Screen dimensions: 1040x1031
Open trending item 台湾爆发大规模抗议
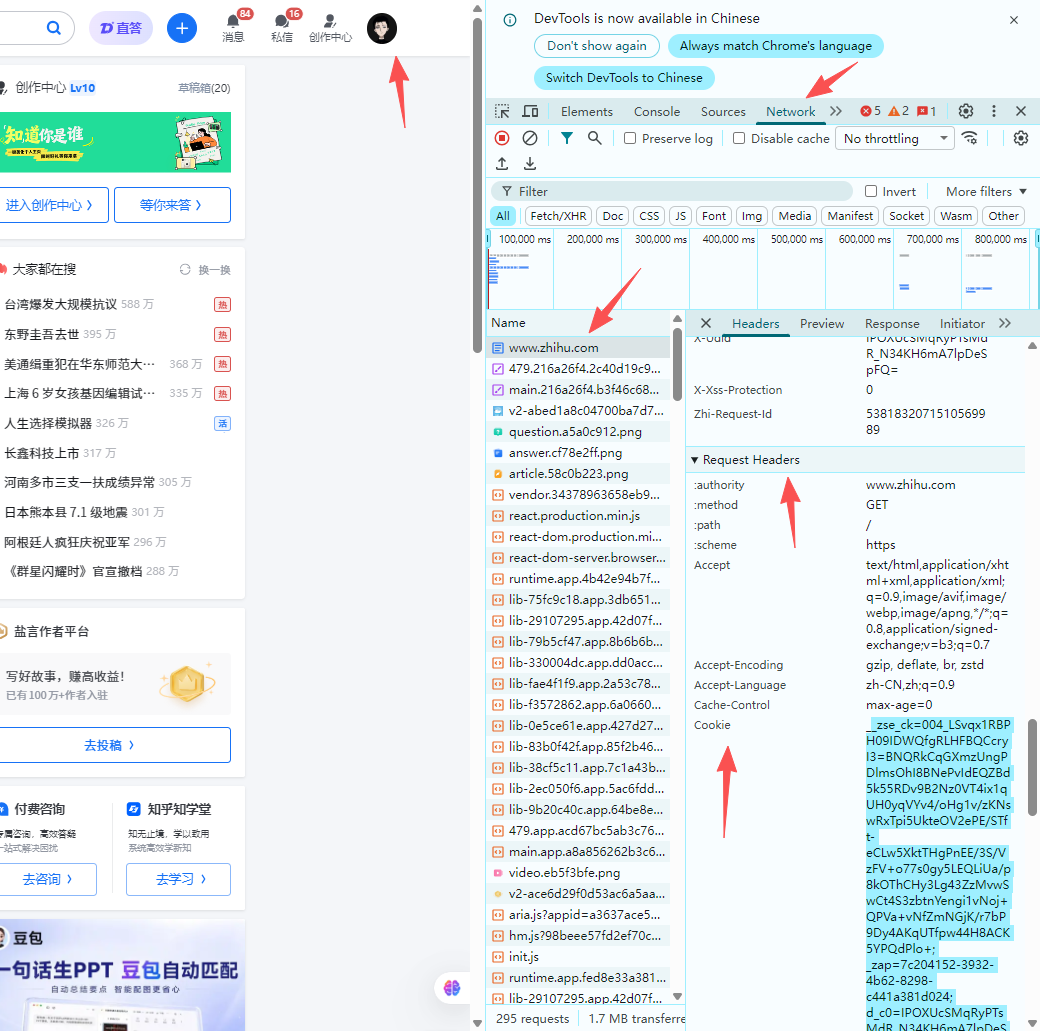point(61,304)
